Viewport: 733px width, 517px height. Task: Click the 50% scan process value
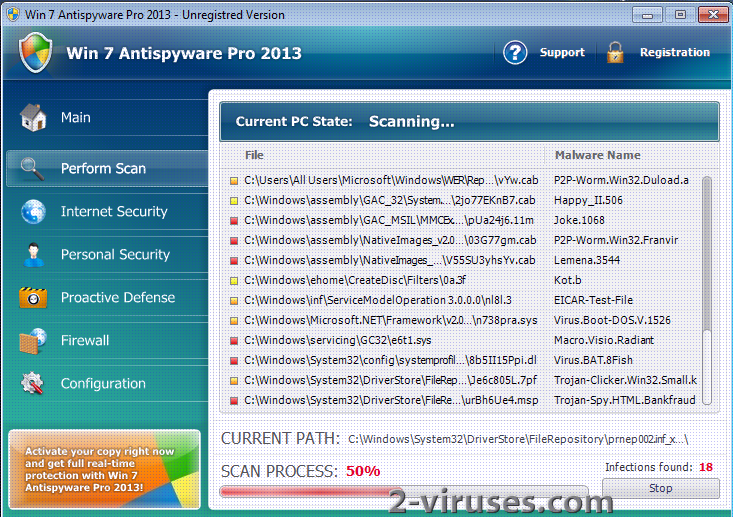click(363, 471)
